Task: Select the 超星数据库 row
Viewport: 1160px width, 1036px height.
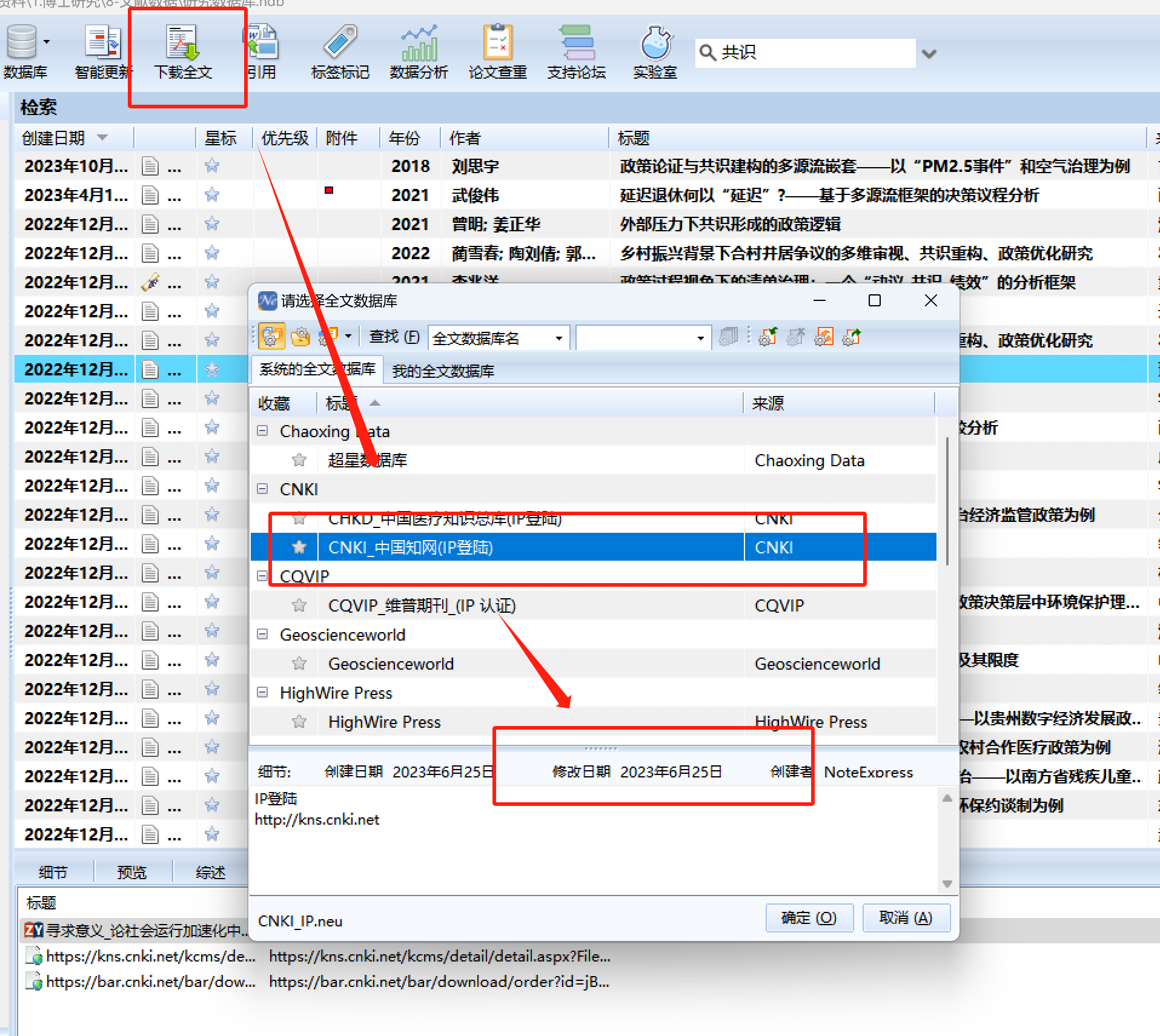Action: click(594, 460)
